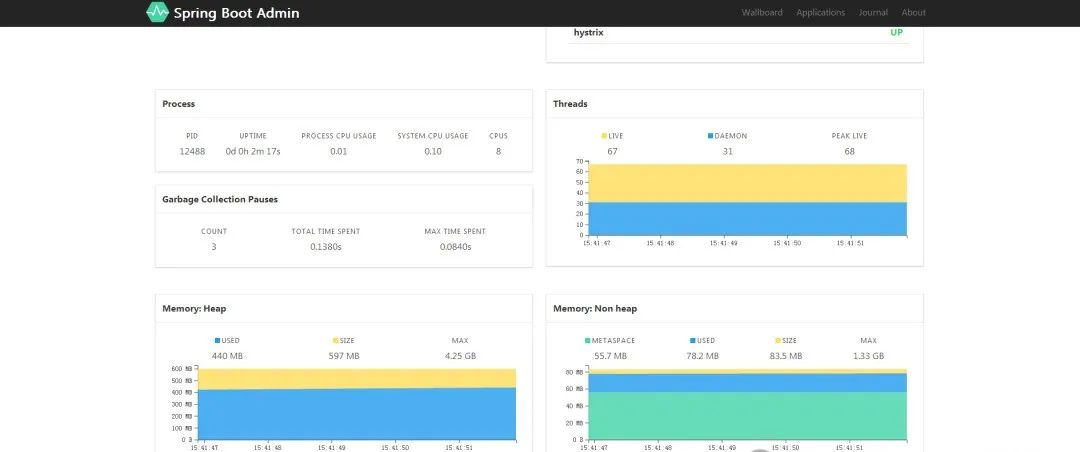Click the metaspace value 55.7 MB

point(610,356)
